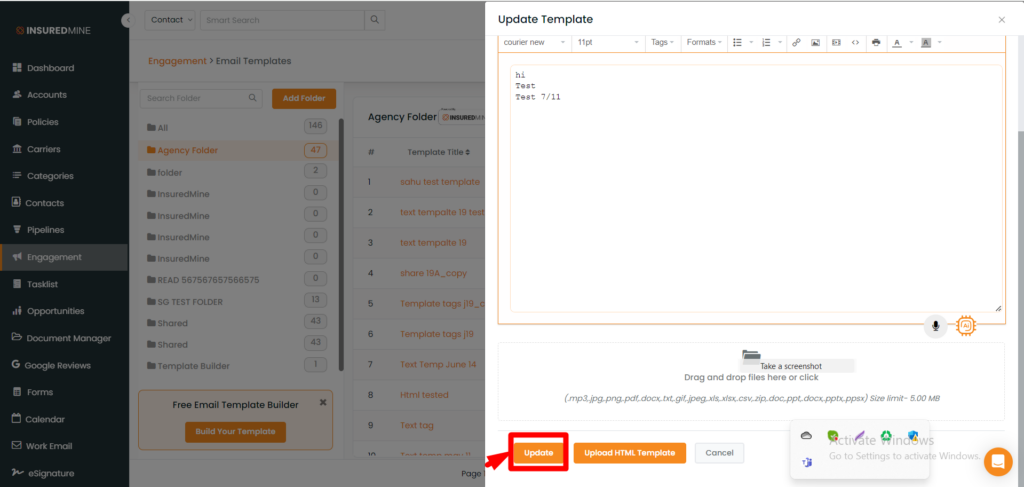Click the magnifier icon in Search Folder box
Image resolution: width=1024 pixels, height=487 pixels.
click(253, 98)
